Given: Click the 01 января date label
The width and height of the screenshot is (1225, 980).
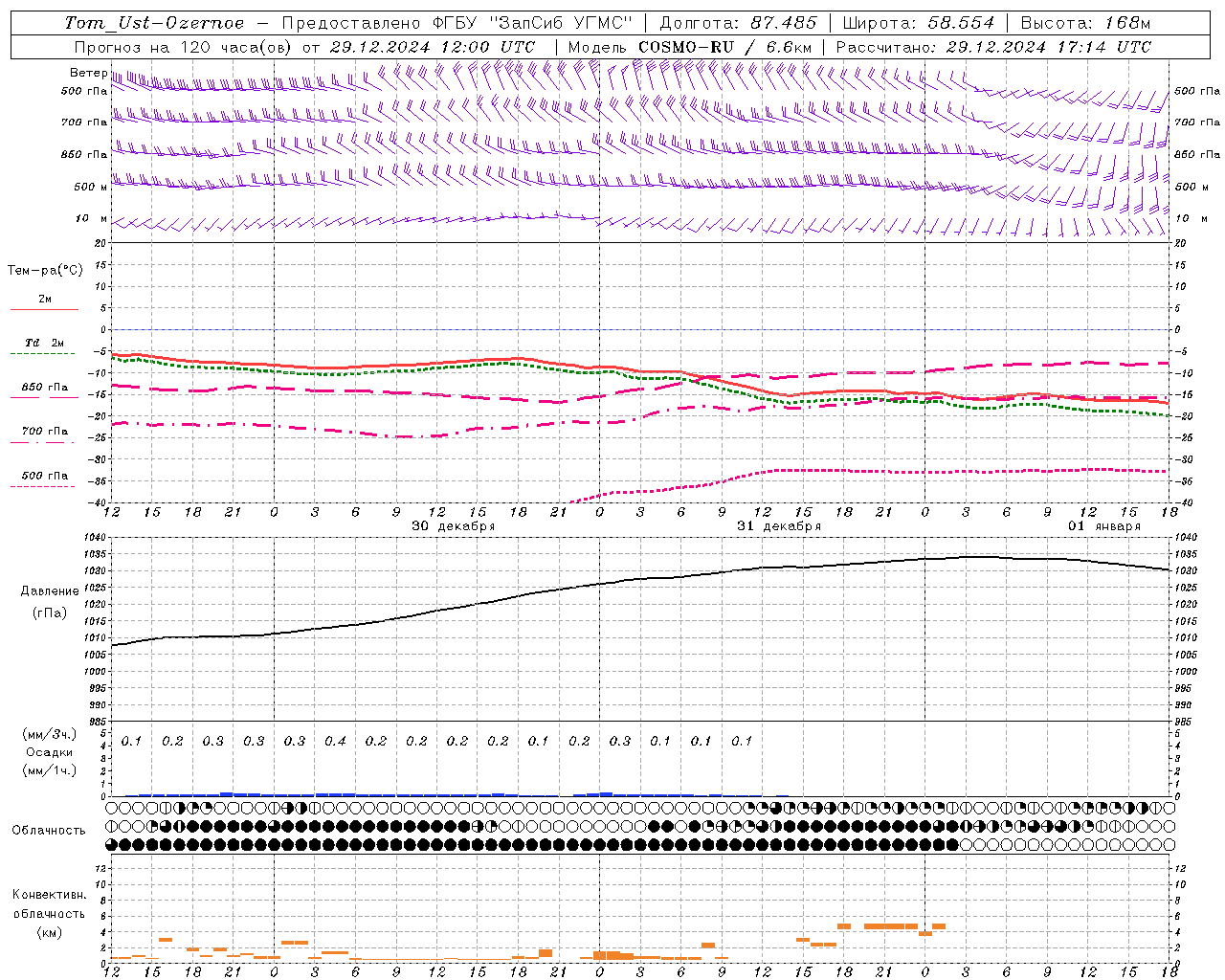Looking at the screenshot, I should pyautogui.click(x=1104, y=526).
